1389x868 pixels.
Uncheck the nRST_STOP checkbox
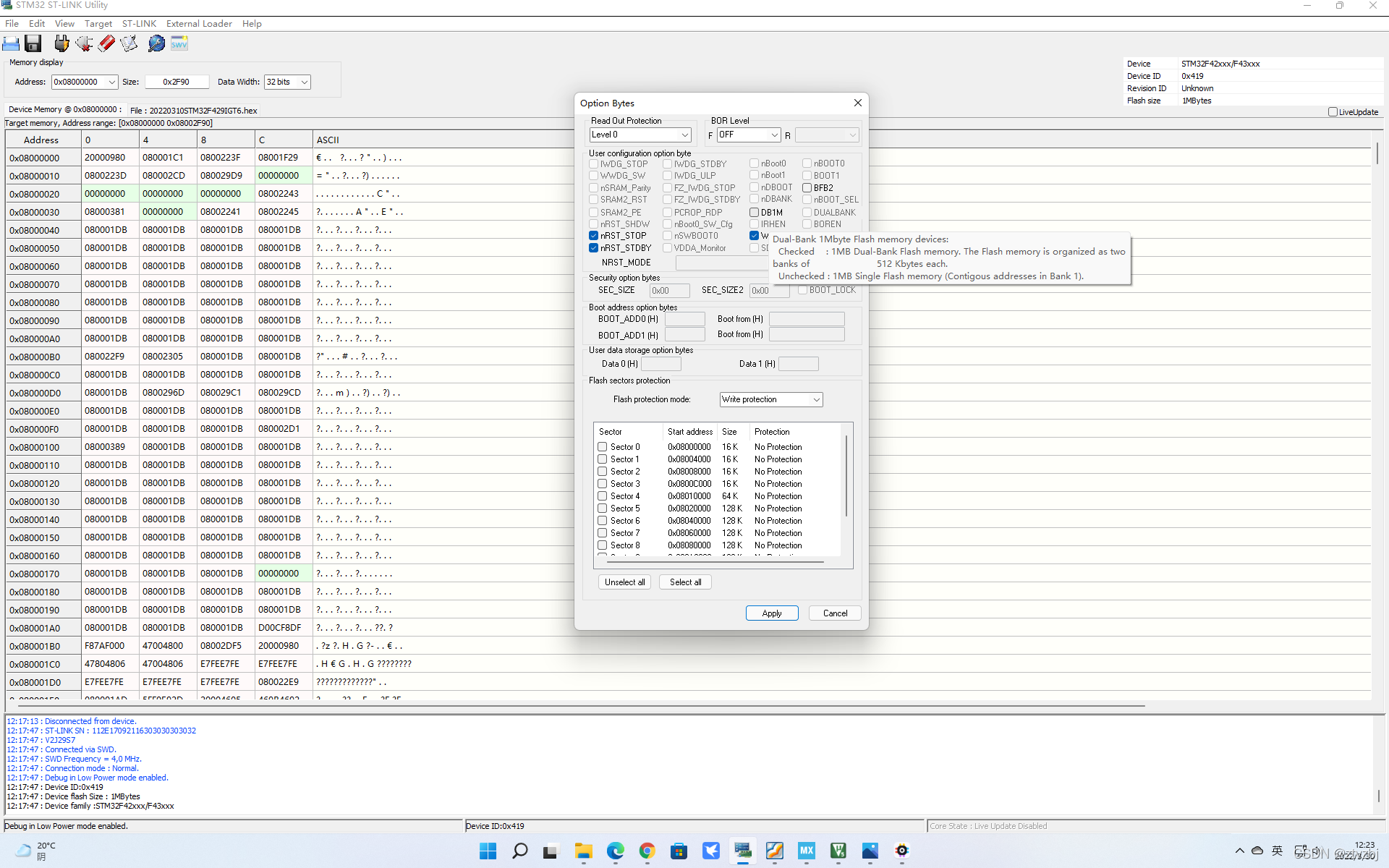click(593, 236)
